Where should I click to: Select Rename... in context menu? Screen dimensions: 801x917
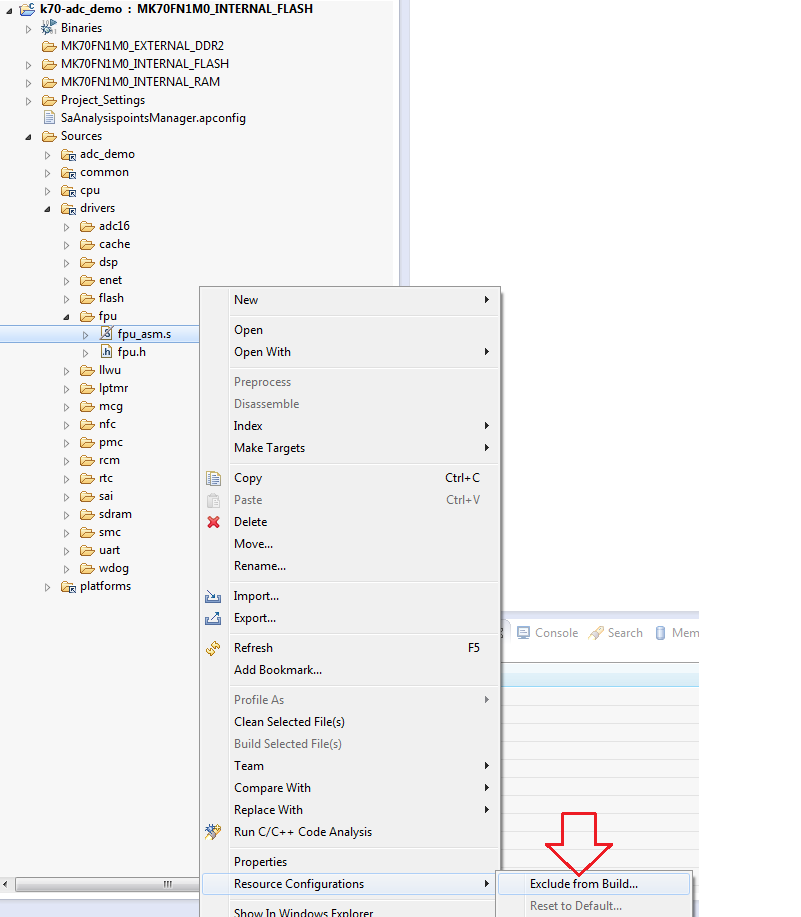351,566
